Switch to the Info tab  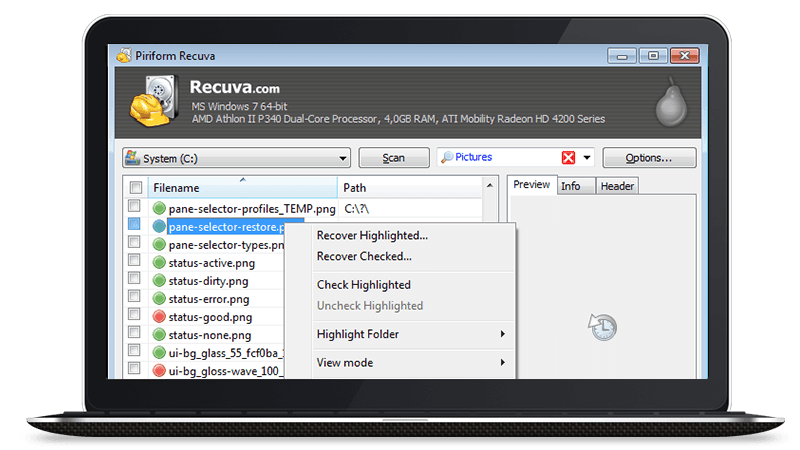[x=571, y=186]
